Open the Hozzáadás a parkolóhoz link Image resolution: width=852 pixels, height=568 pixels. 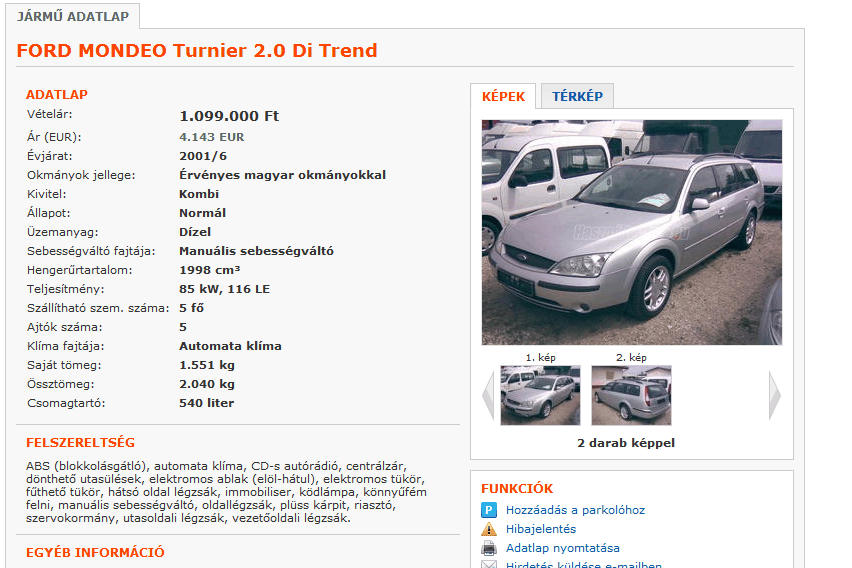[x=575, y=510]
